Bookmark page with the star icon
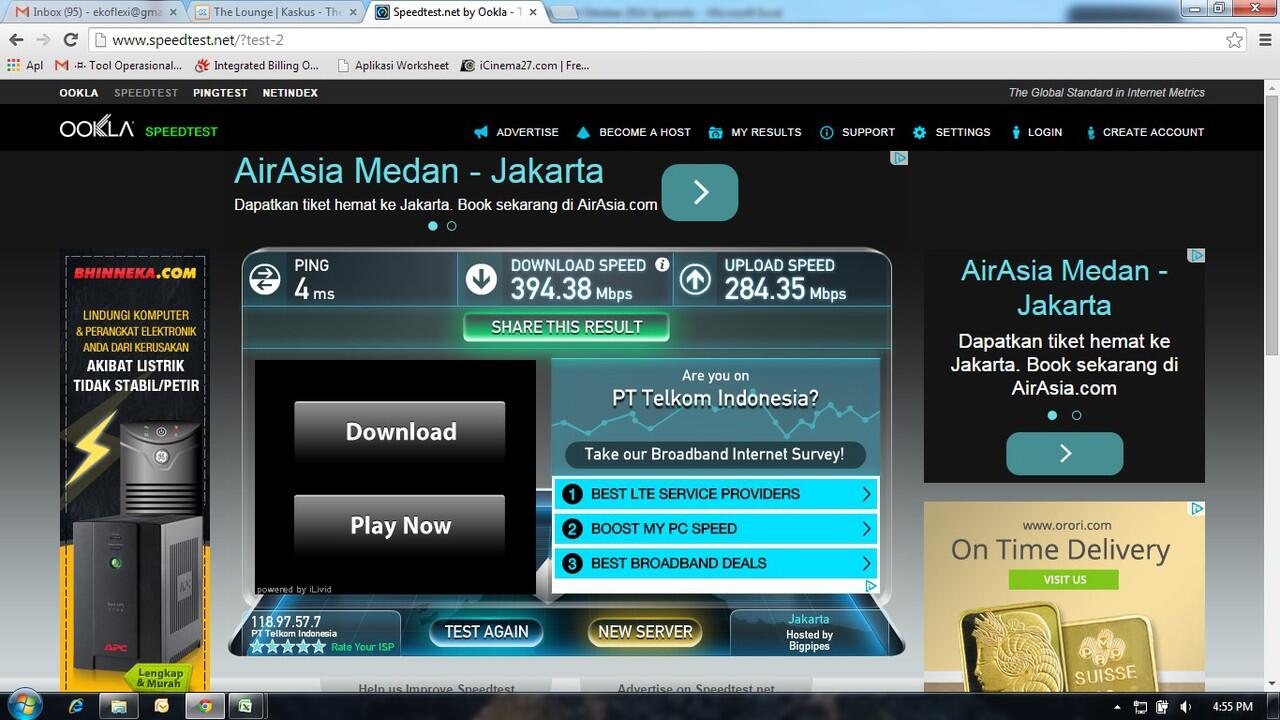1280x720 pixels. pos(1235,40)
